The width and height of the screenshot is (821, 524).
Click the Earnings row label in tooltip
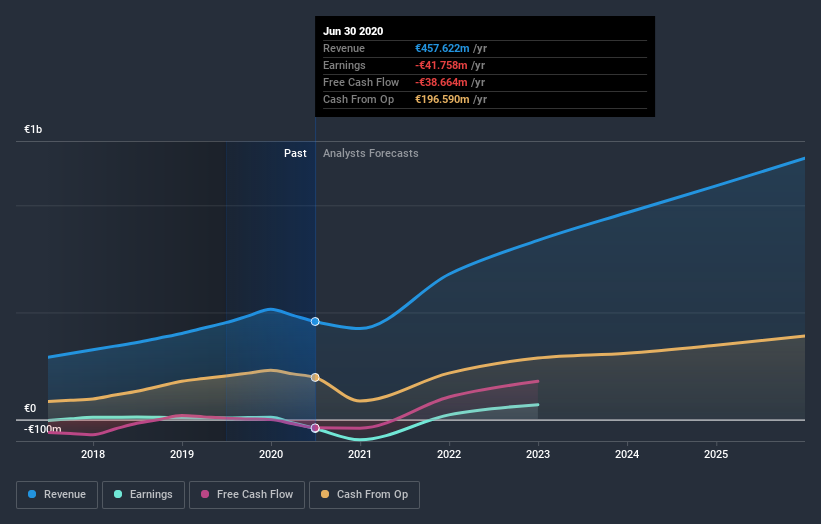[345, 65]
